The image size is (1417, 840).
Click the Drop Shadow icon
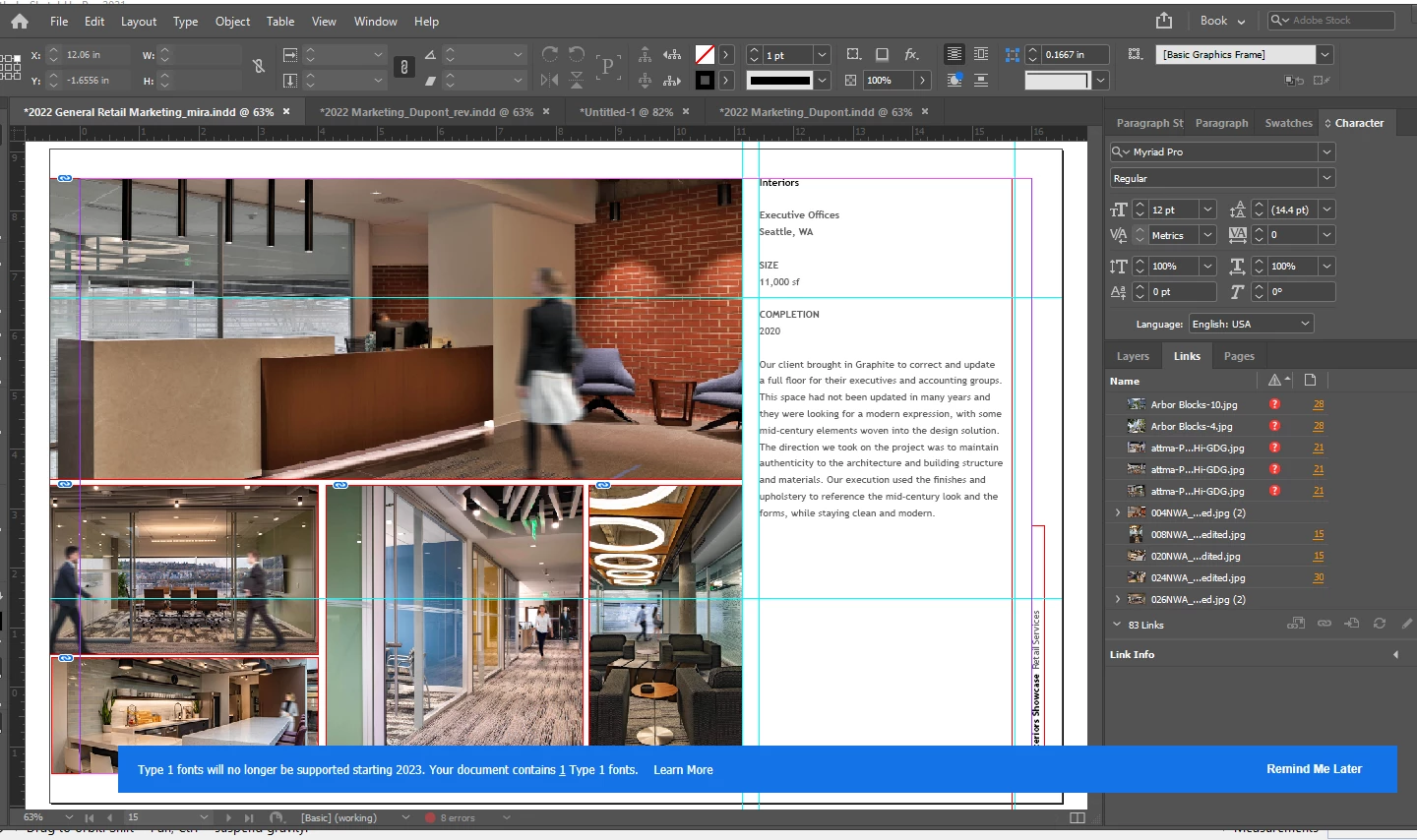[882, 54]
